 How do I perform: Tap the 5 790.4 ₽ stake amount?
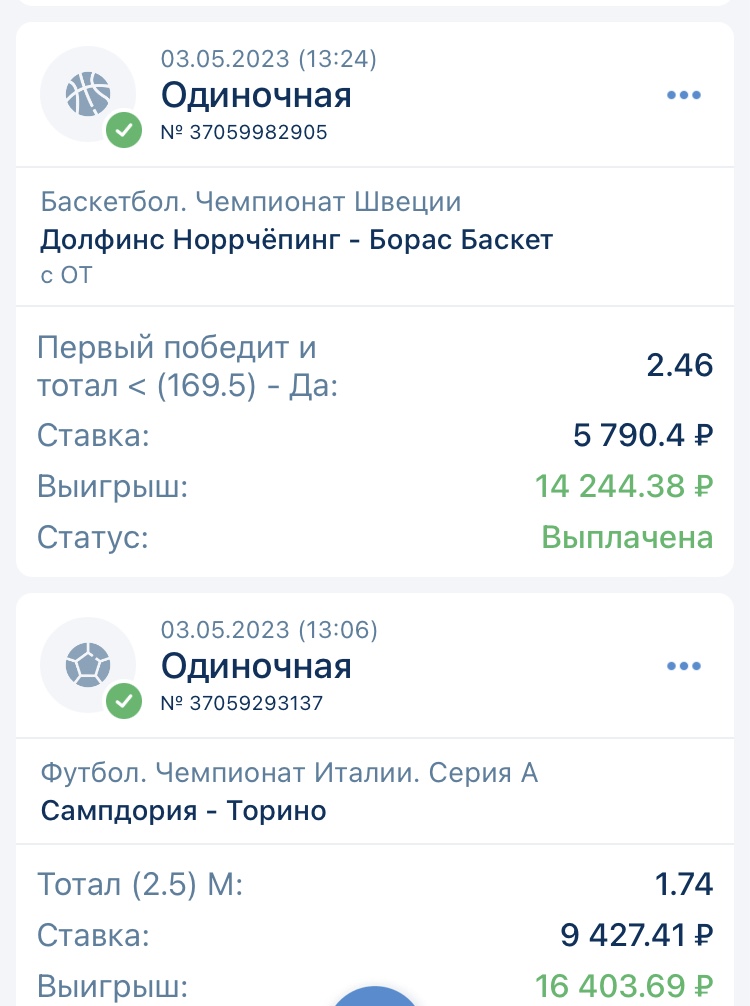click(644, 435)
